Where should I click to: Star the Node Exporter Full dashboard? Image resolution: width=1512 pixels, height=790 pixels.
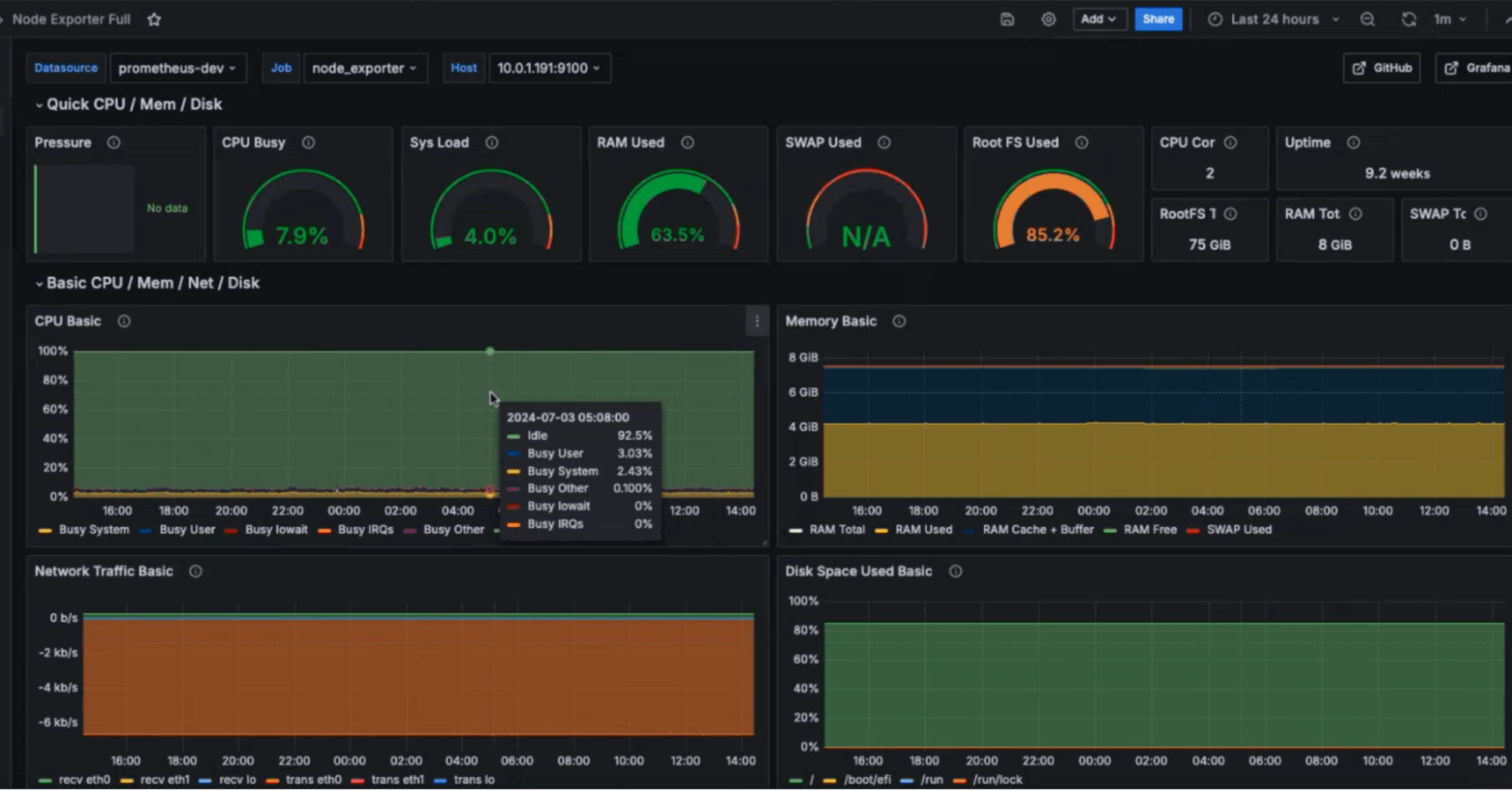154,20
